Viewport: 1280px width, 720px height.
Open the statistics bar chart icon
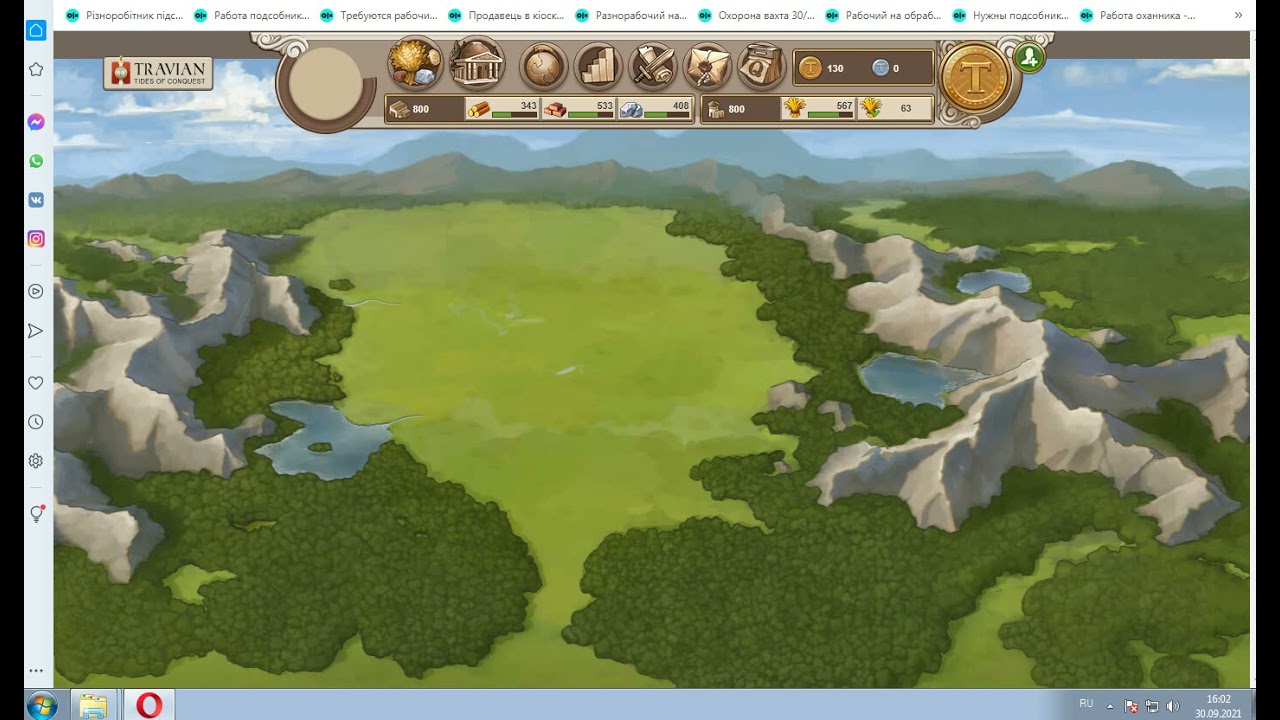[598, 68]
